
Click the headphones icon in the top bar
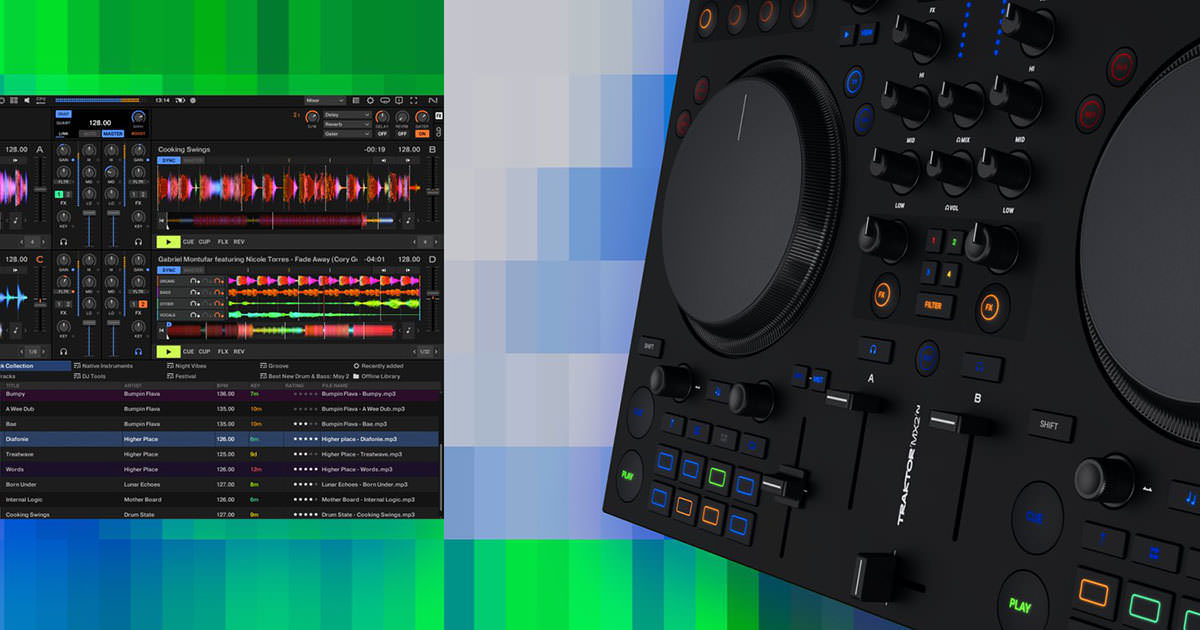386,101
